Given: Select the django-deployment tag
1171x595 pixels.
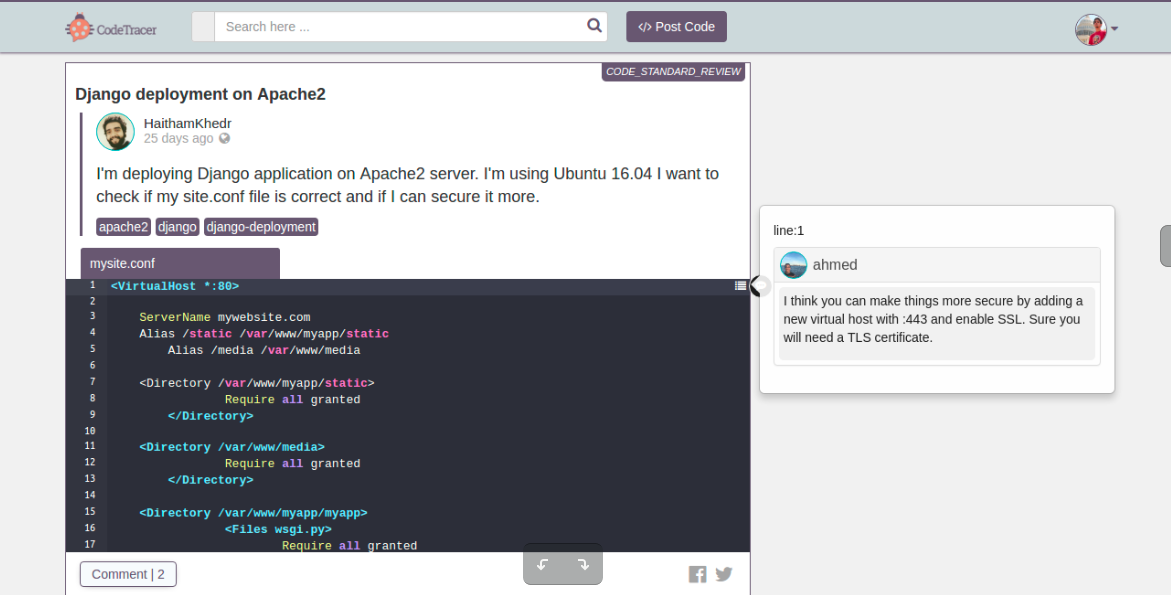Looking at the screenshot, I should point(261,227).
